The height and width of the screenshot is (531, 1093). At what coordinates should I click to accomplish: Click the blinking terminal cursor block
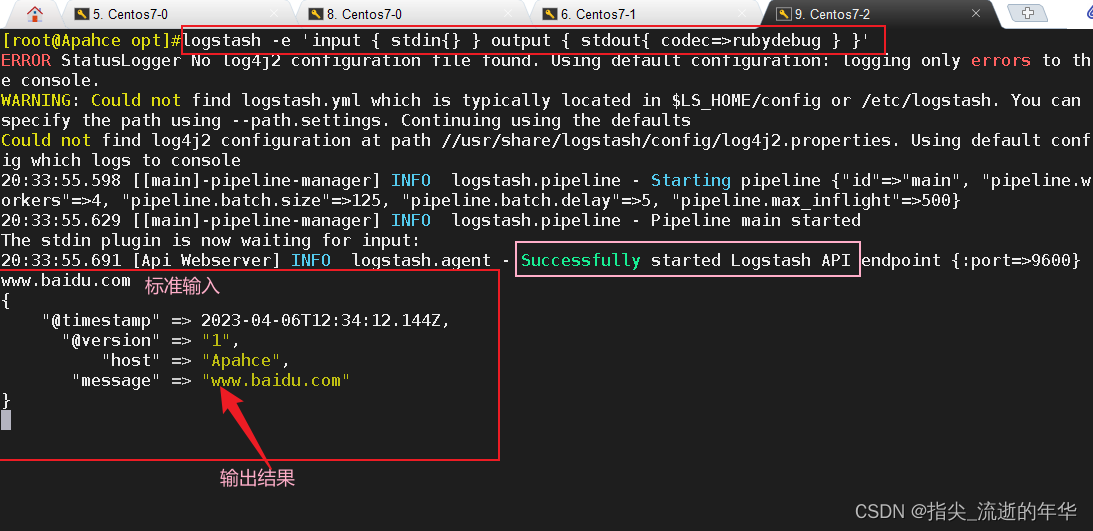(x=6, y=420)
